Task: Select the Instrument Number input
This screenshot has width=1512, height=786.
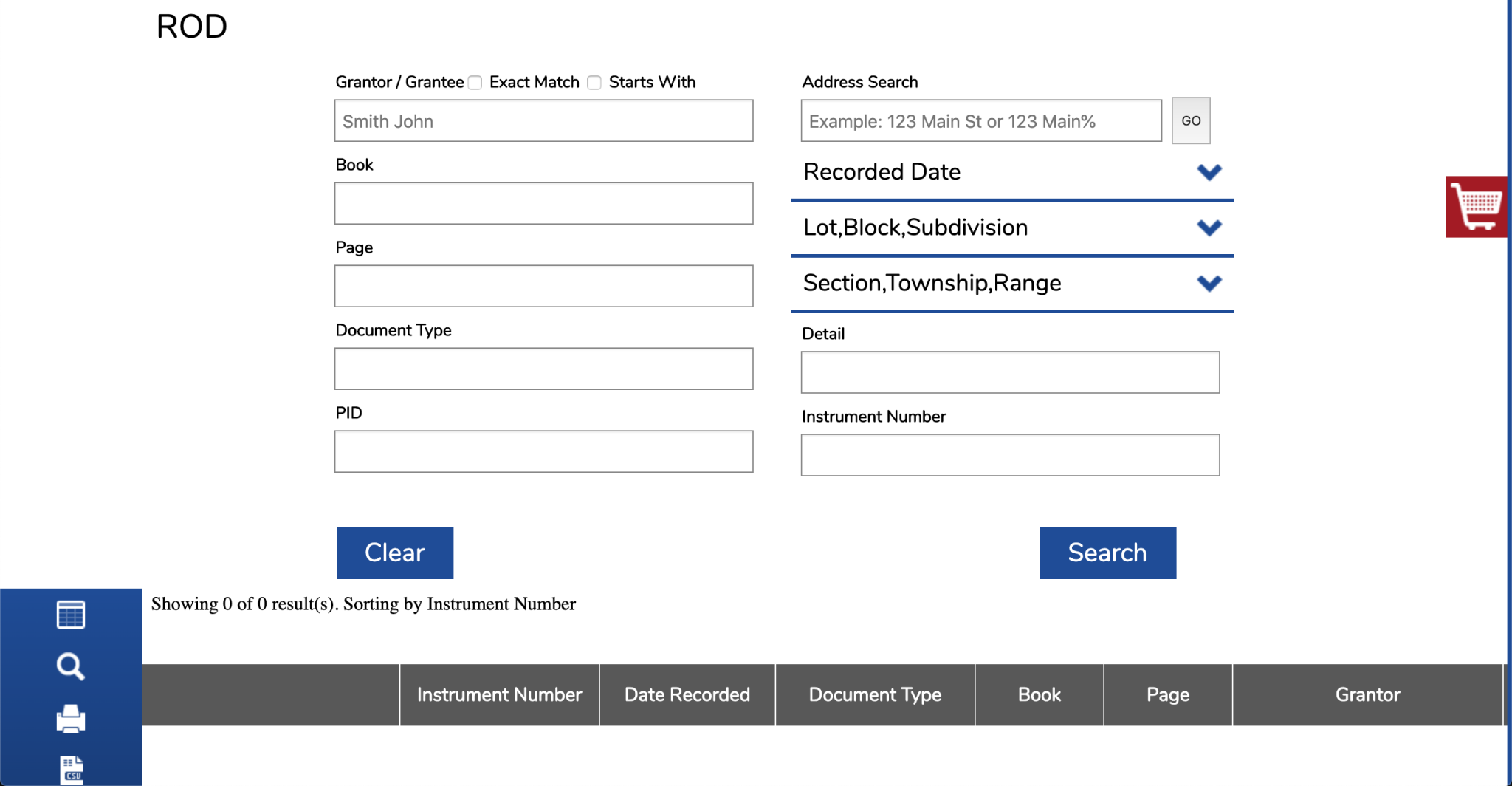Action: (x=1010, y=454)
